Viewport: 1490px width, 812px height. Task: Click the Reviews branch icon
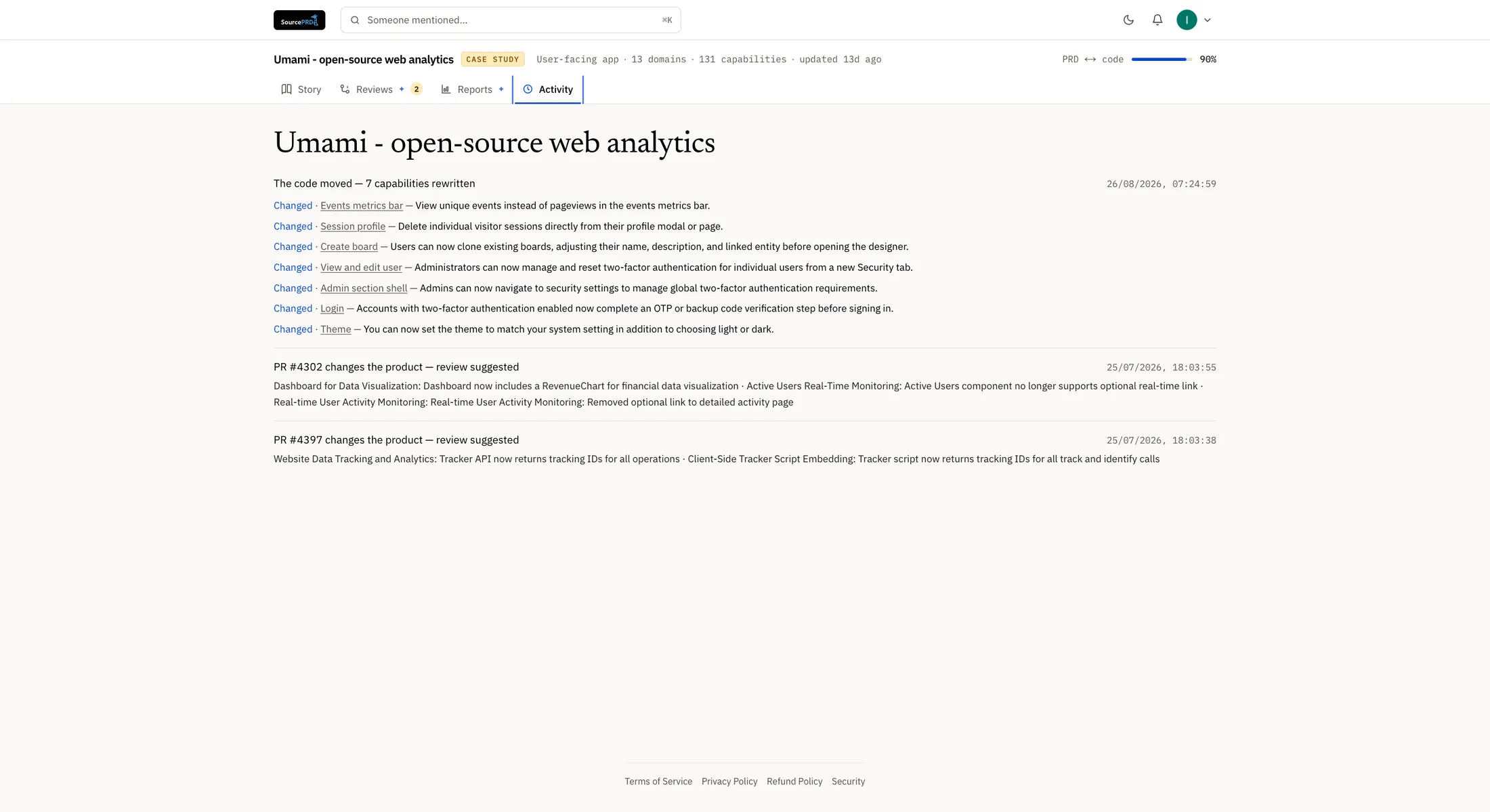click(x=345, y=89)
